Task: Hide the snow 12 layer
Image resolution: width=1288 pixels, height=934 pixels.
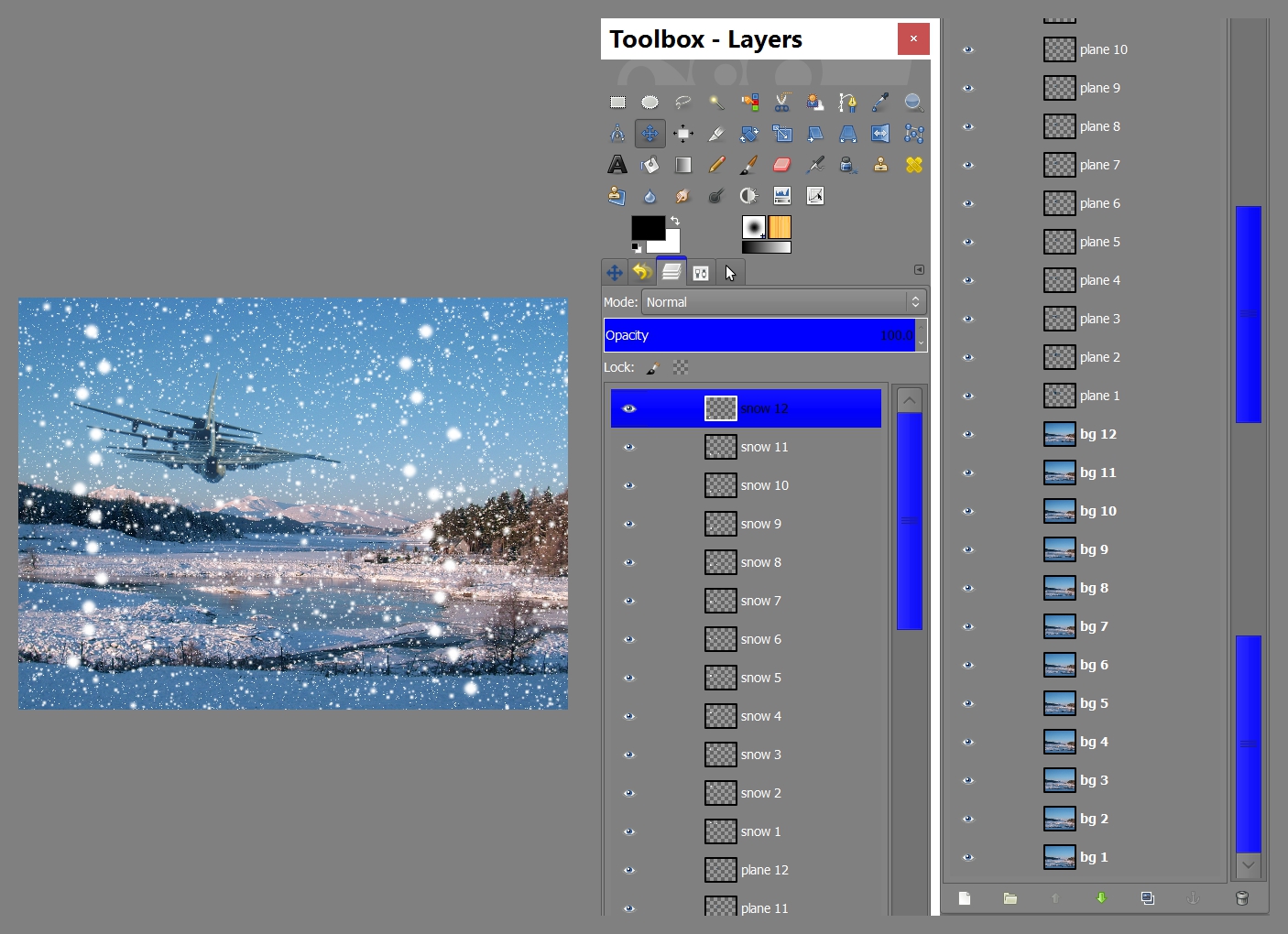Action: [629, 408]
